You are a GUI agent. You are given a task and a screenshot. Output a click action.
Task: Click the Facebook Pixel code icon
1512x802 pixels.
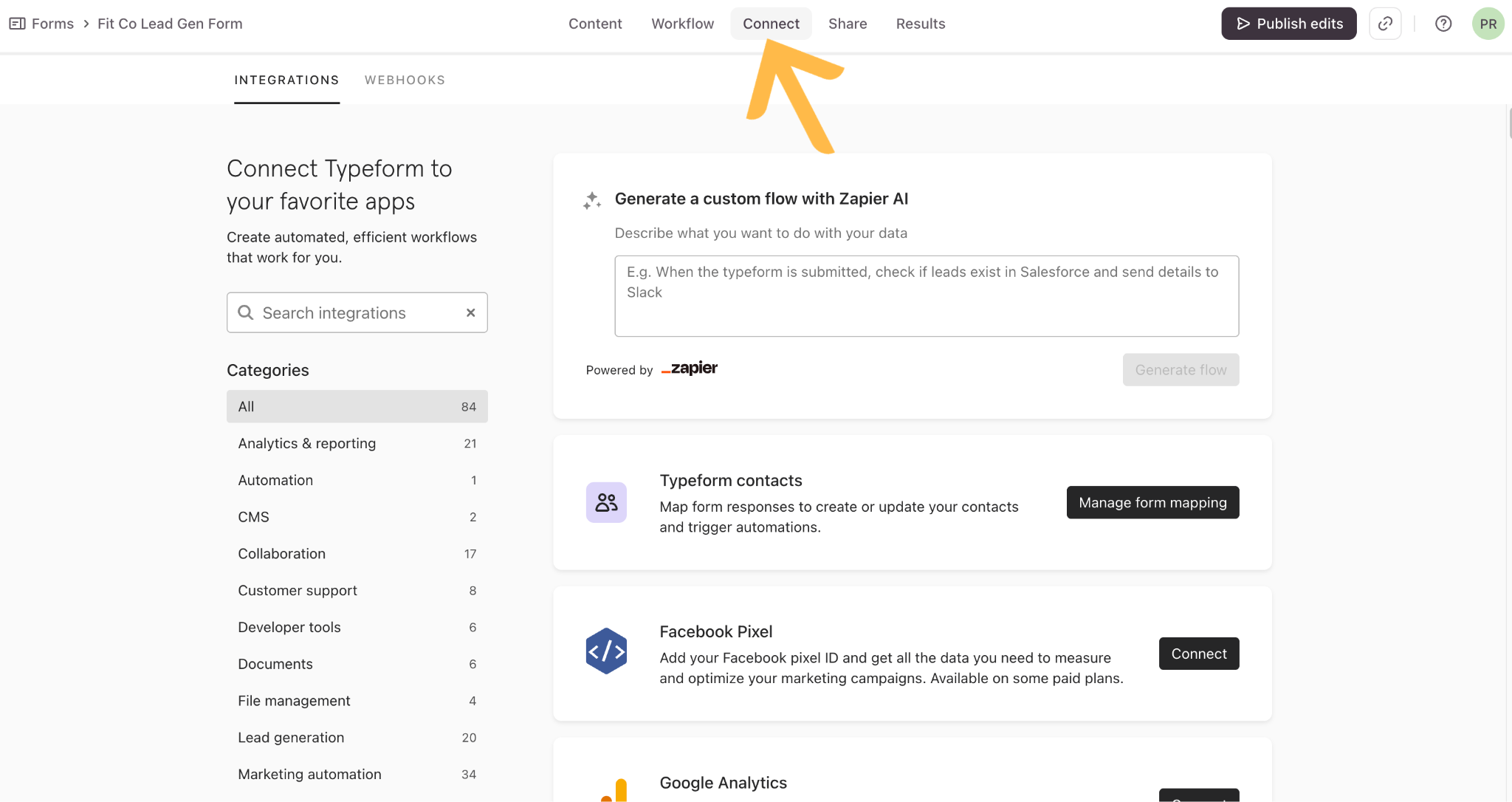[606, 651]
